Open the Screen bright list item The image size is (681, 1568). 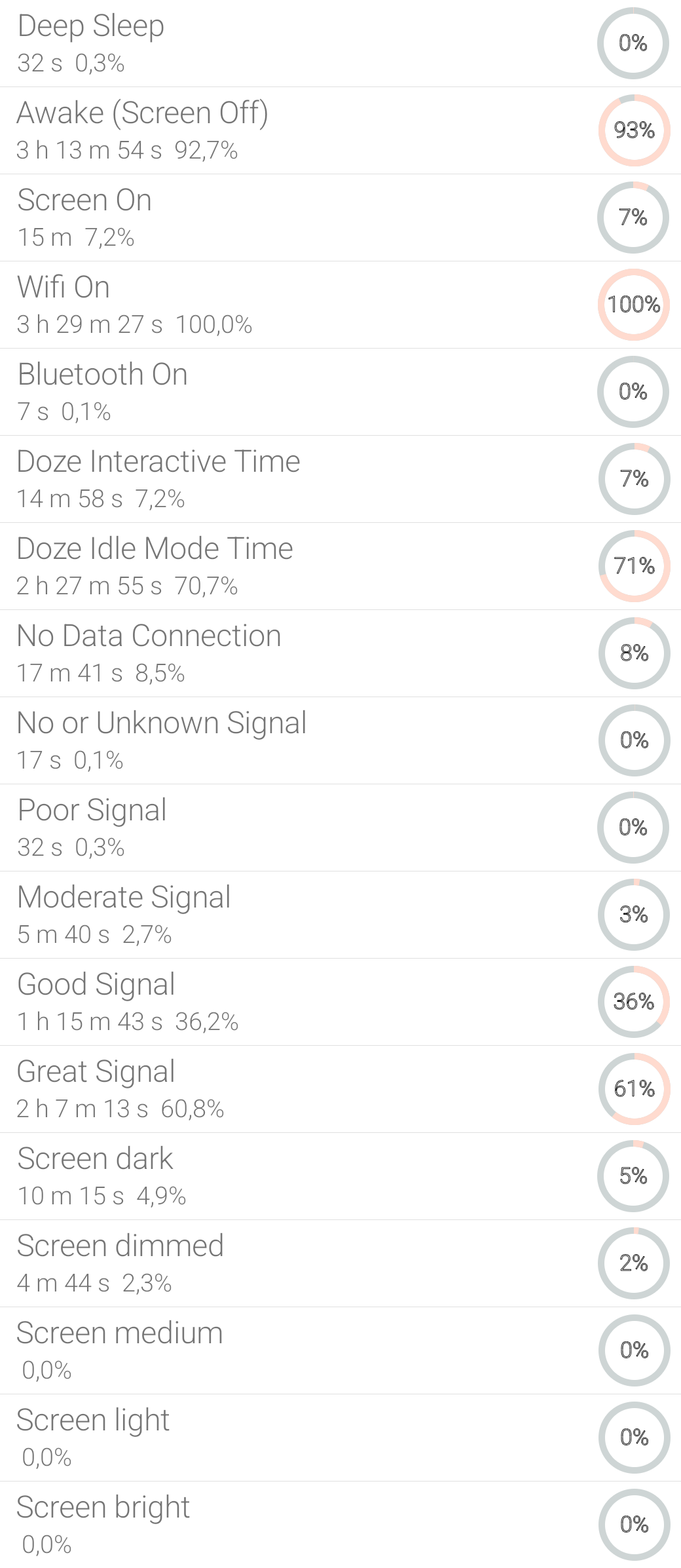coord(340,1525)
